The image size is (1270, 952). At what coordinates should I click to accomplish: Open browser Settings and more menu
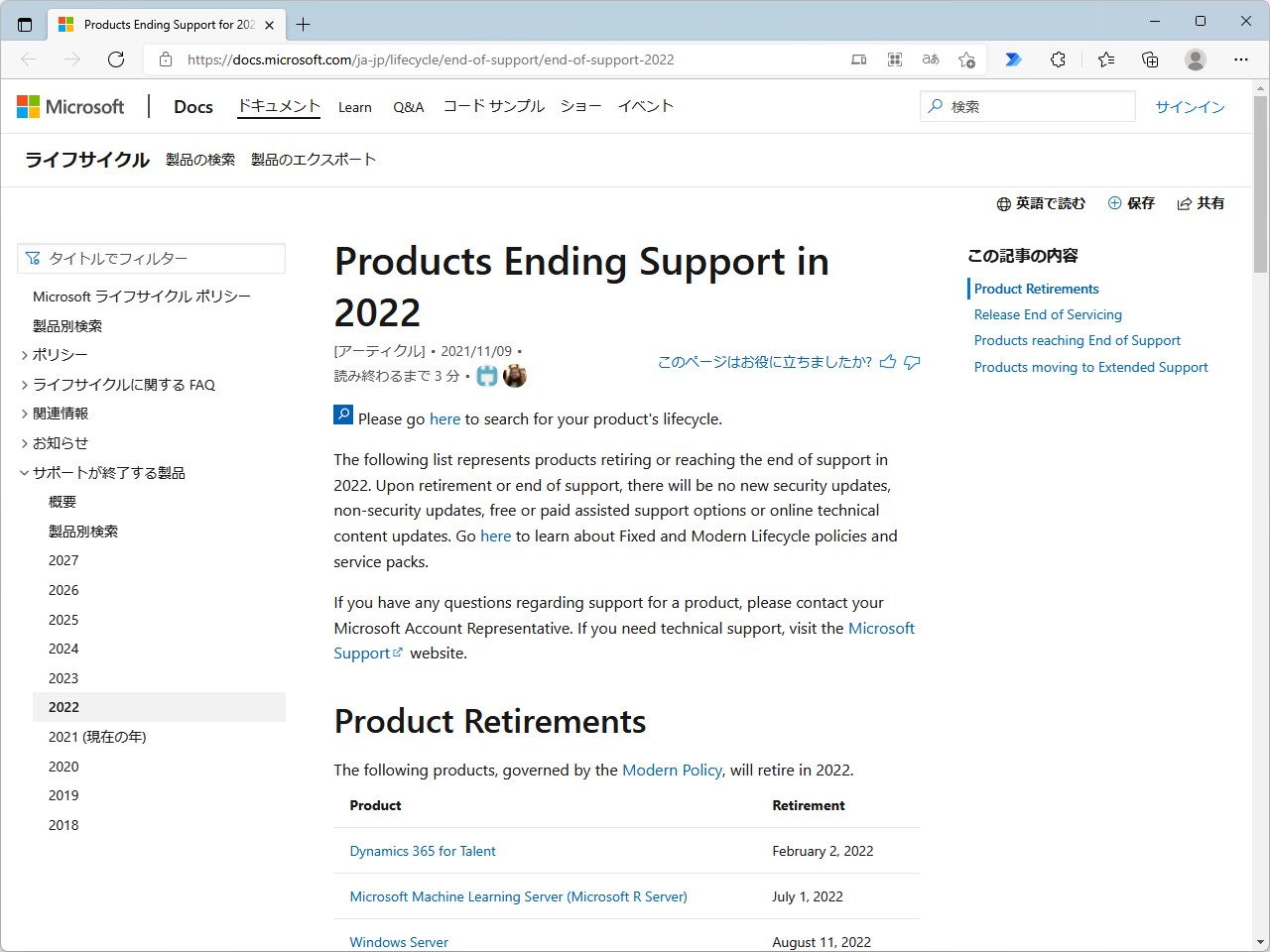(x=1241, y=59)
